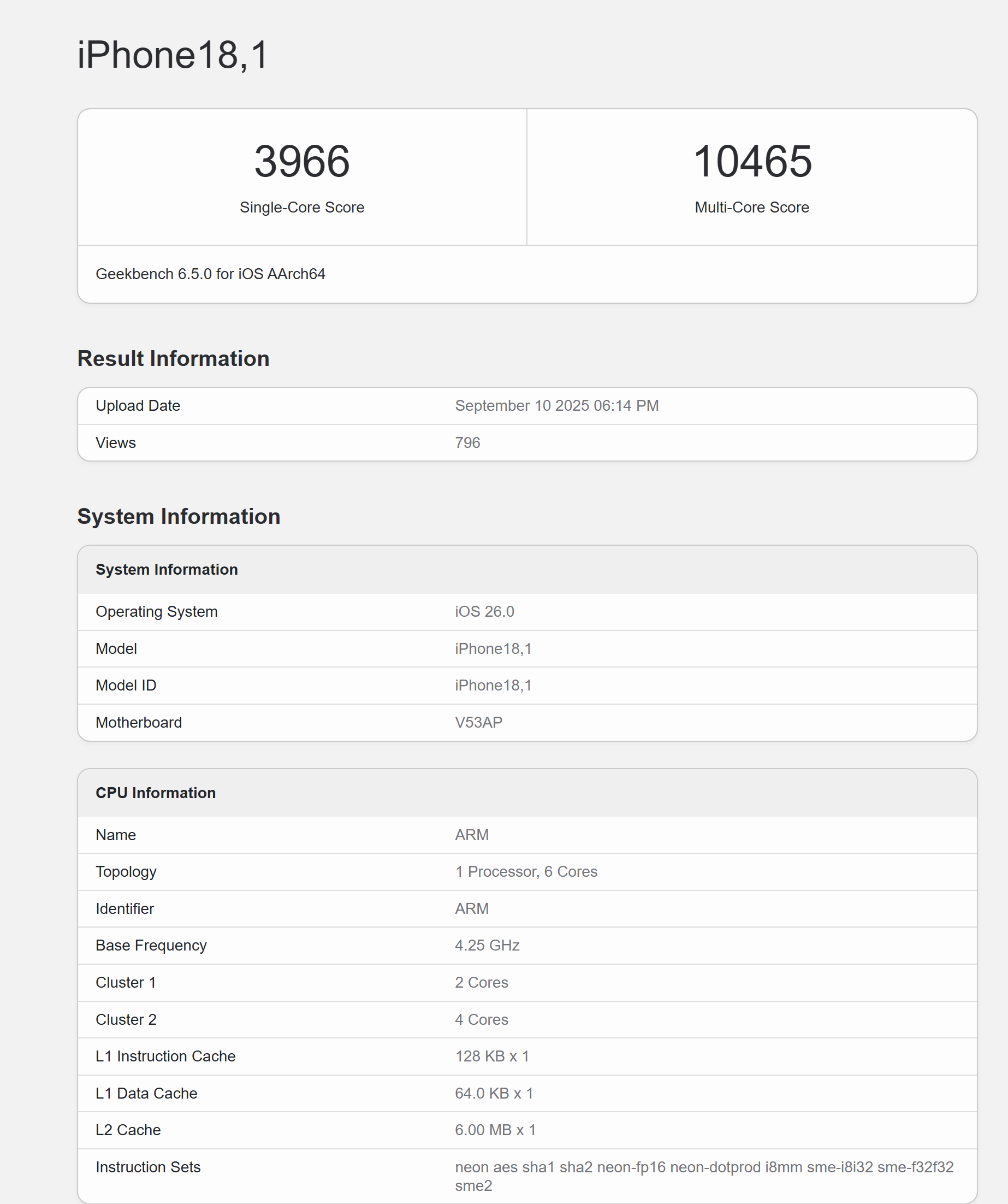
Task: Select the 128 KB x 1 value
Action: coord(491,1056)
